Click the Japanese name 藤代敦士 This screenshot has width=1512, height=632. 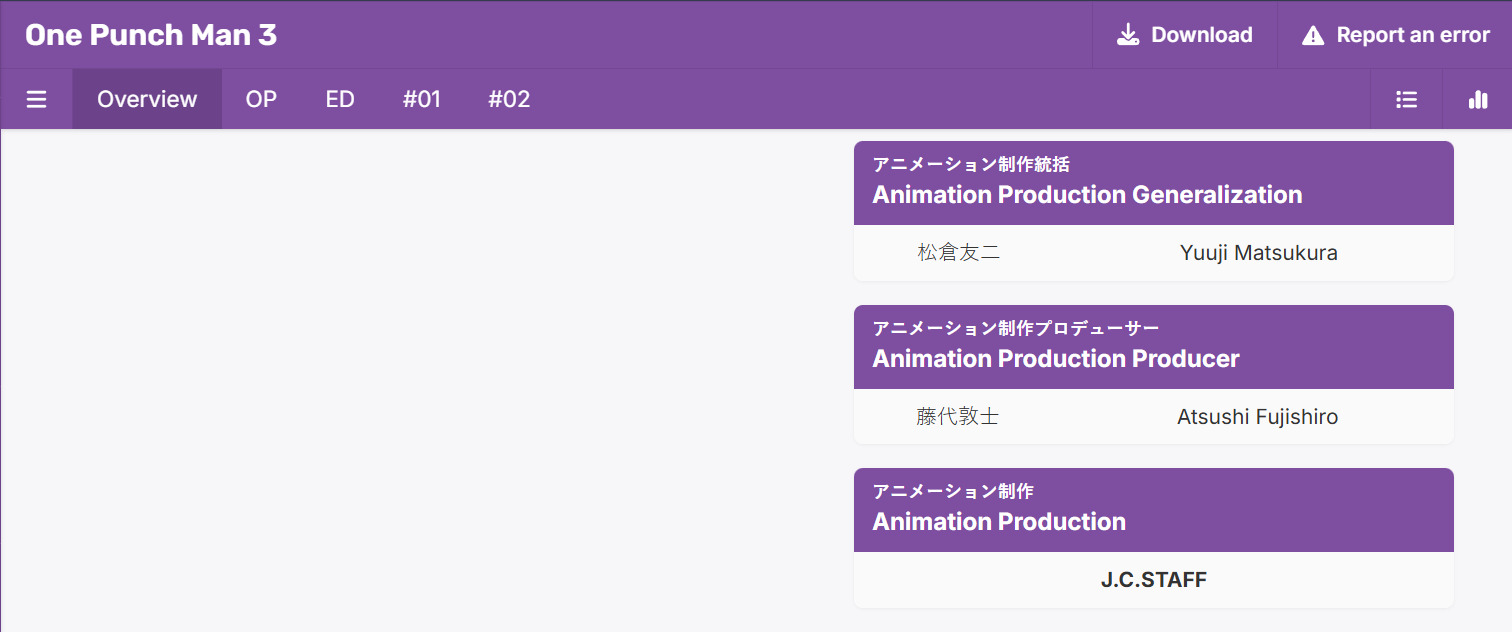957,417
